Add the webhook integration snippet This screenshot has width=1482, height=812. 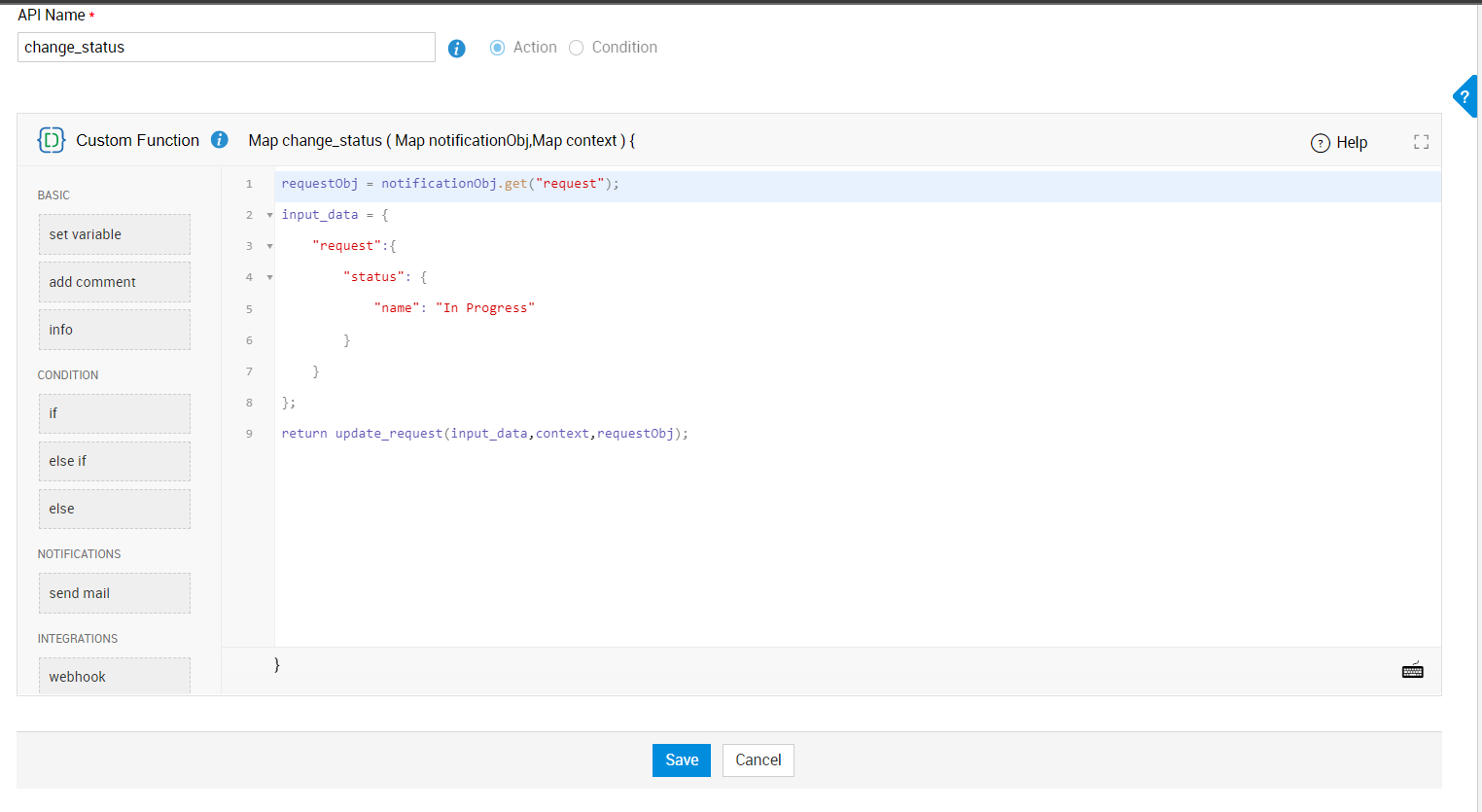tap(114, 677)
